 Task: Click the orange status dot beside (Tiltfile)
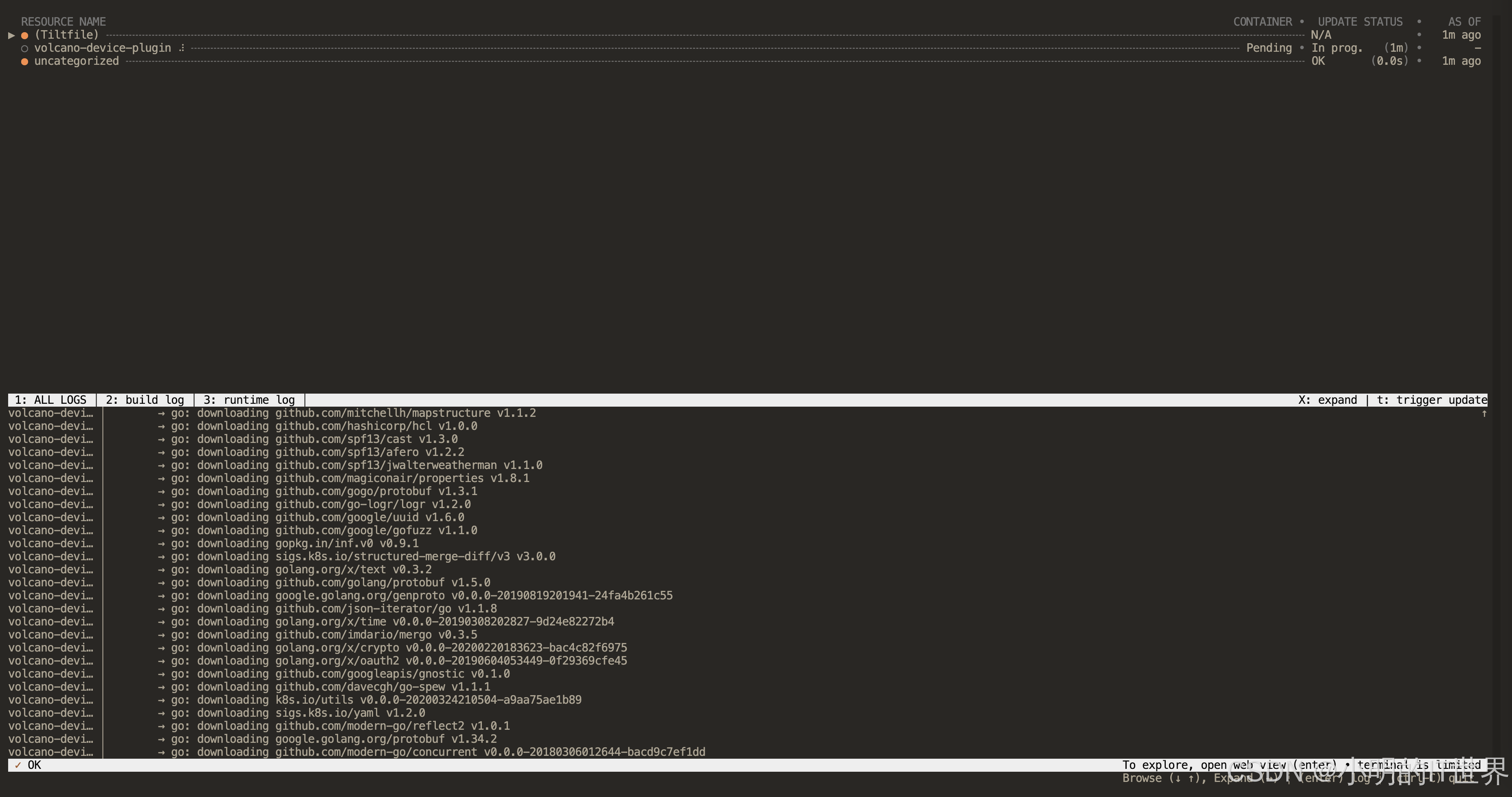point(25,35)
